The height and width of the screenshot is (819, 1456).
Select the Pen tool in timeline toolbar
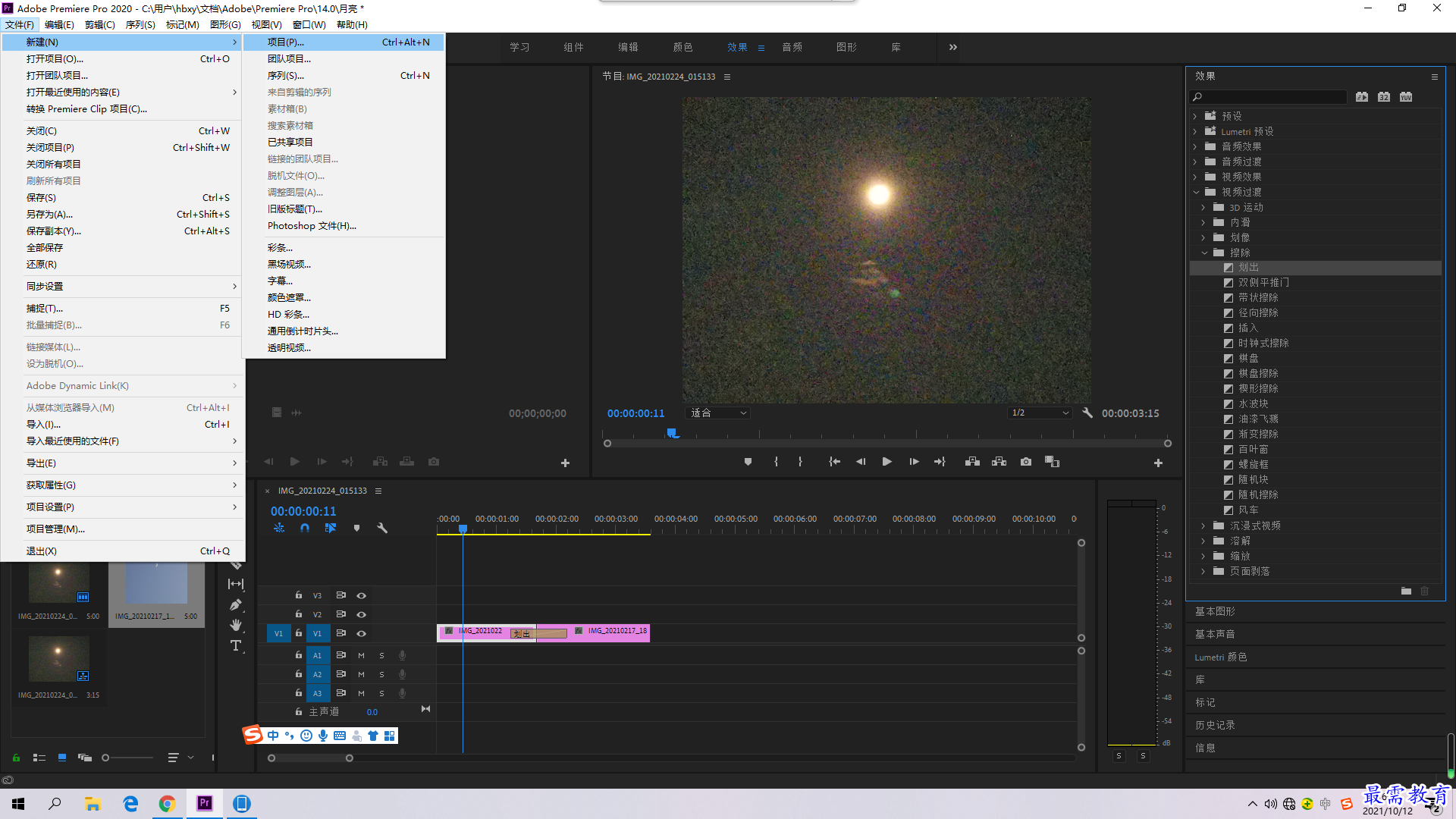[x=236, y=605]
